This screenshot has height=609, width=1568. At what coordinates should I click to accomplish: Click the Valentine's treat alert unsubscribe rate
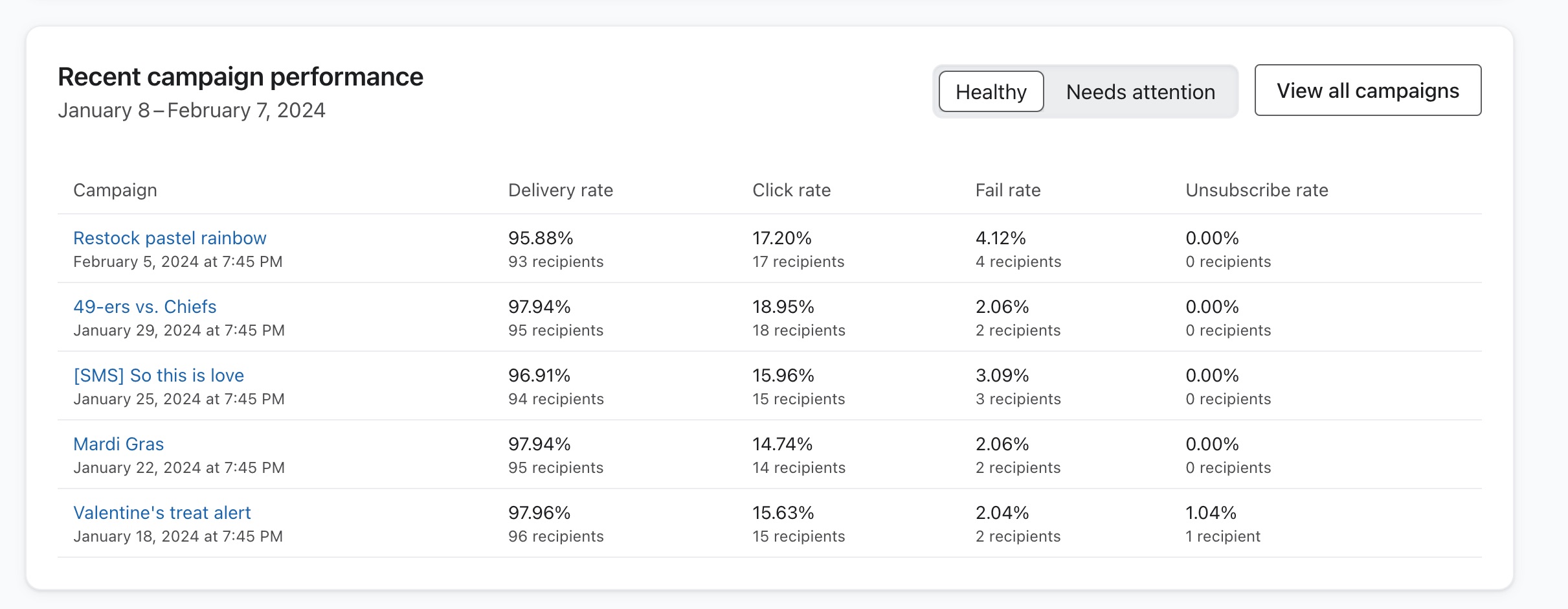1210,512
